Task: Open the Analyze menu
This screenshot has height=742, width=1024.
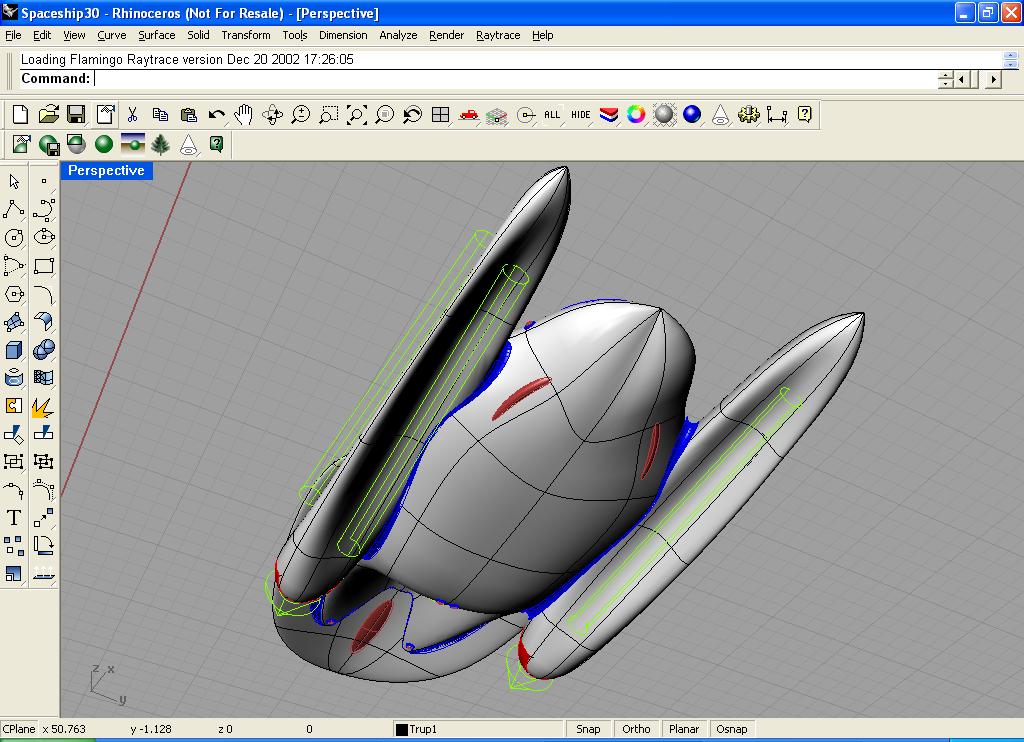Action: pyautogui.click(x=398, y=35)
